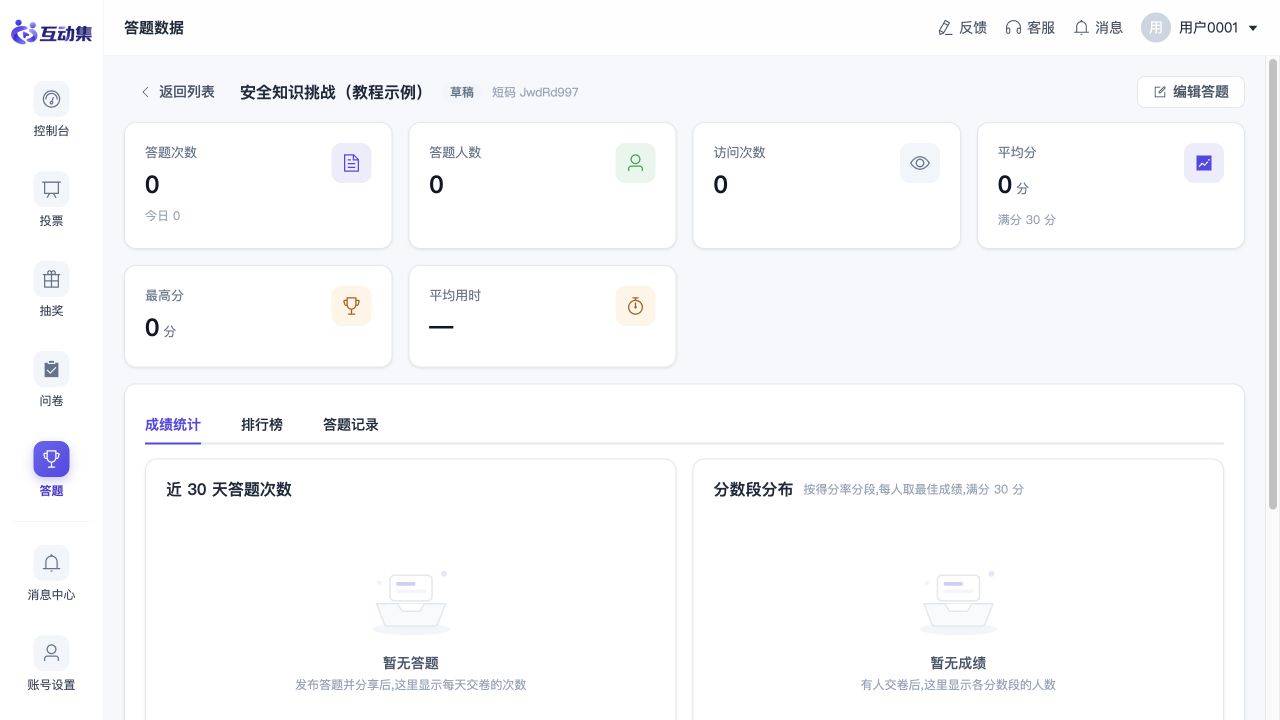Click the 编辑答题 button
Screen dimensions: 1280x720
point(1191,92)
